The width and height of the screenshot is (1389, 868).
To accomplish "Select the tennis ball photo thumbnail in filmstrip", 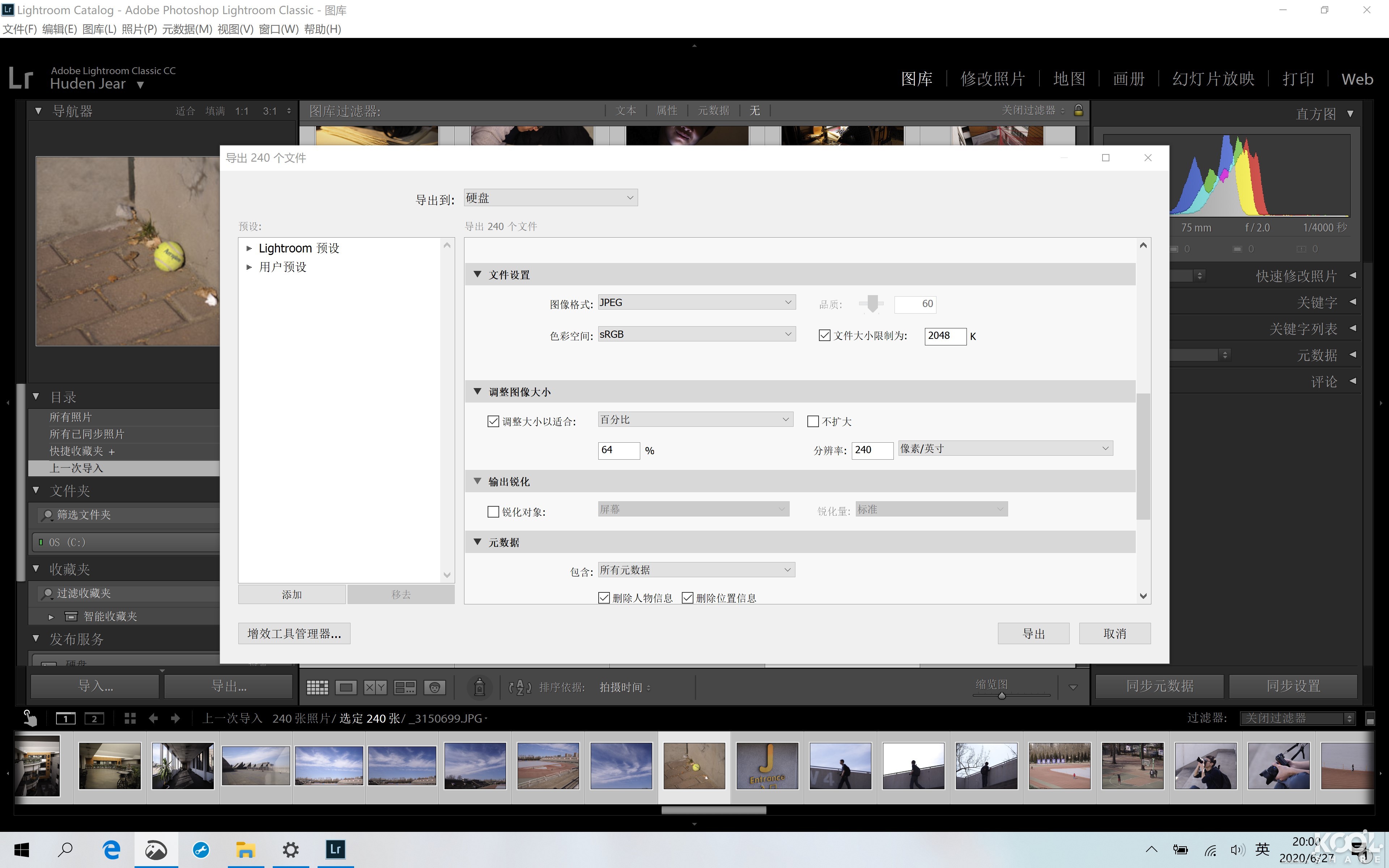I will click(694, 765).
